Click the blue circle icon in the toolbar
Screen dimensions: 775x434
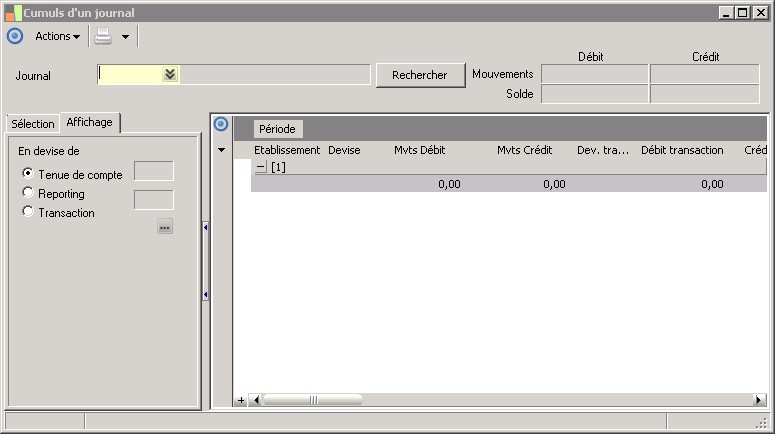14,36
